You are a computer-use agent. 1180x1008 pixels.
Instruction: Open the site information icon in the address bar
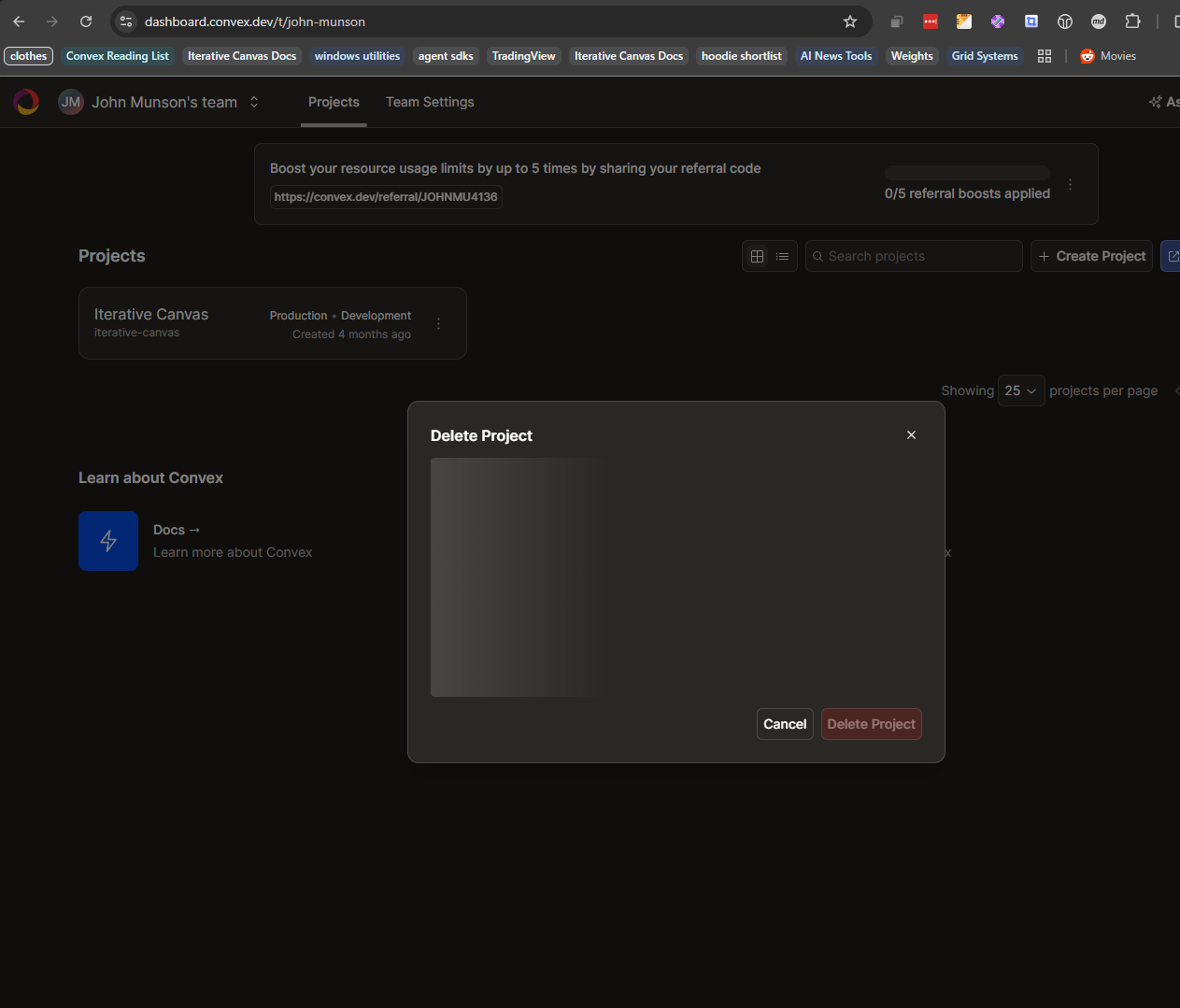(x=126, y=21)
